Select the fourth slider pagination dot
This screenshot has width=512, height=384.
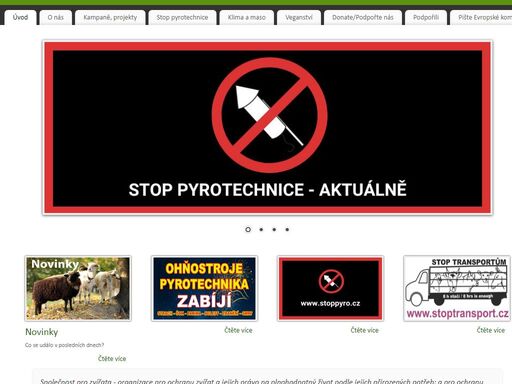[287, 229]
